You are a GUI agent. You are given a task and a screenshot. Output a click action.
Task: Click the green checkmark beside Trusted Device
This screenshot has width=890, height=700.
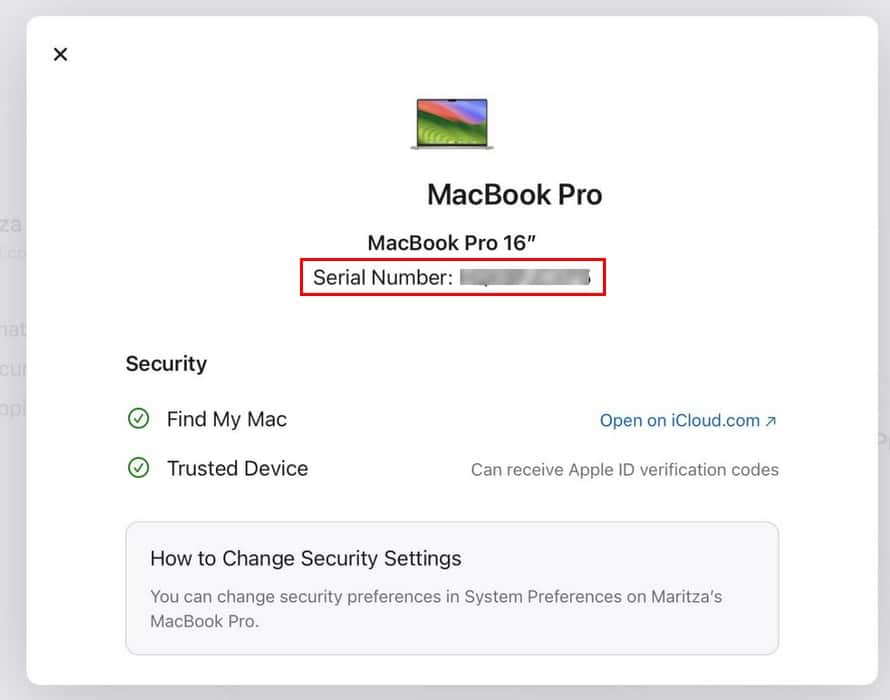pos(138,468)
